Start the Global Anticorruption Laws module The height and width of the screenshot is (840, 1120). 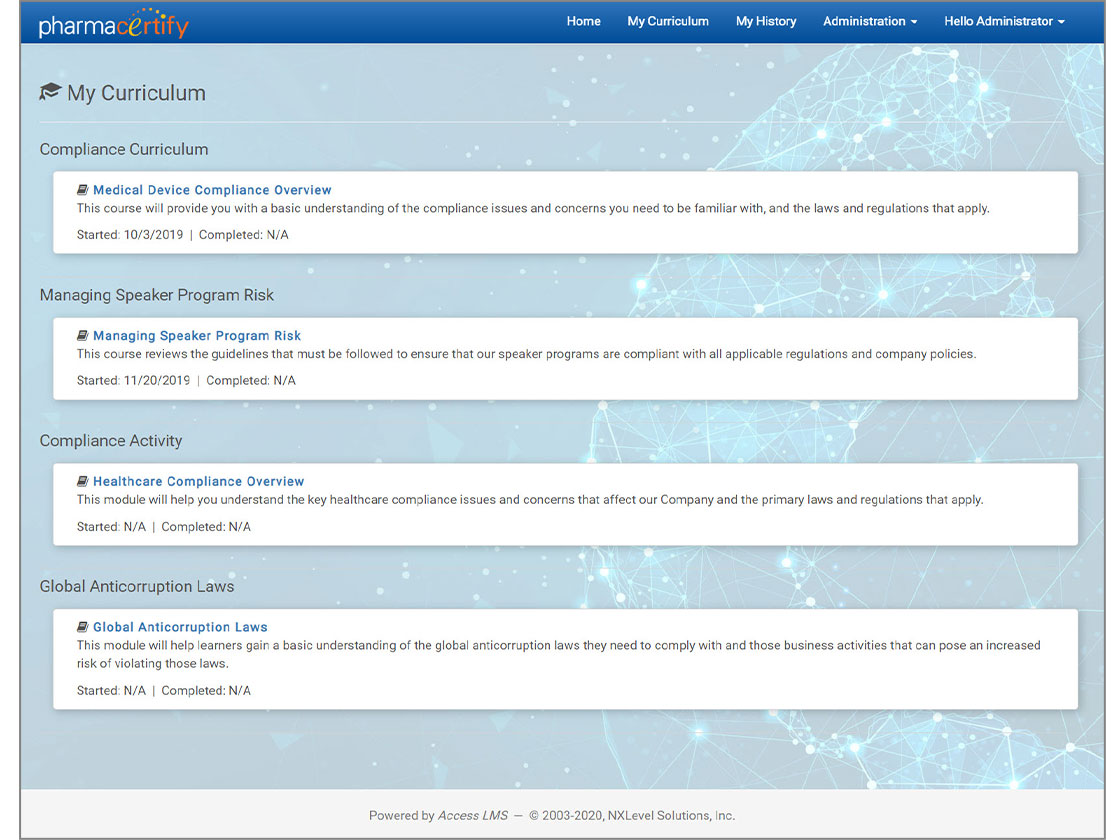pos(180,627)
